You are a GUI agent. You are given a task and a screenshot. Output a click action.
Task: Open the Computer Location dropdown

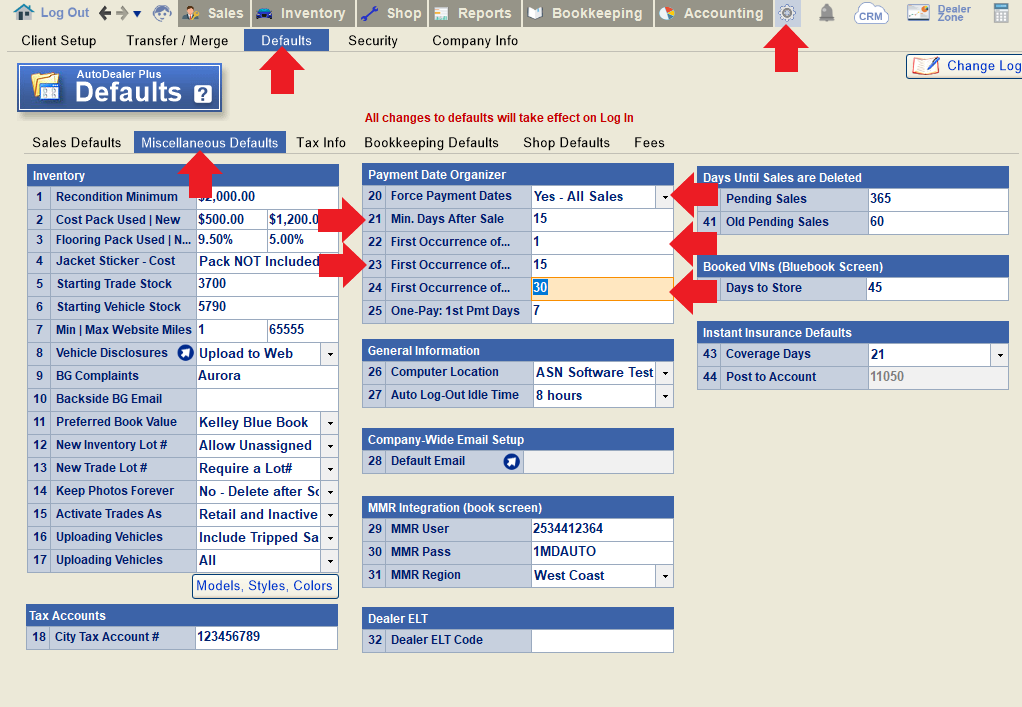coord(664,373)
